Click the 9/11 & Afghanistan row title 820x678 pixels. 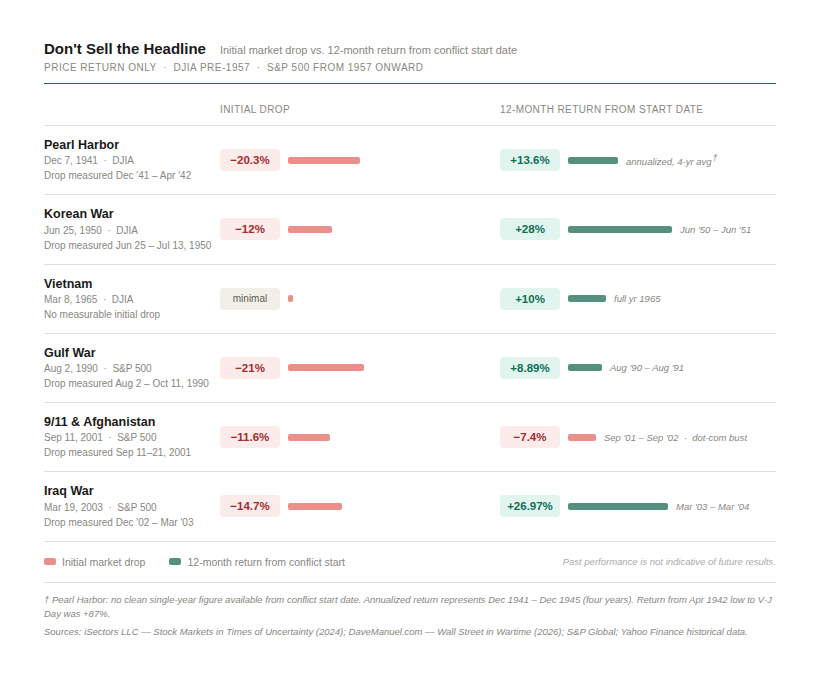(x=99, y=421)
